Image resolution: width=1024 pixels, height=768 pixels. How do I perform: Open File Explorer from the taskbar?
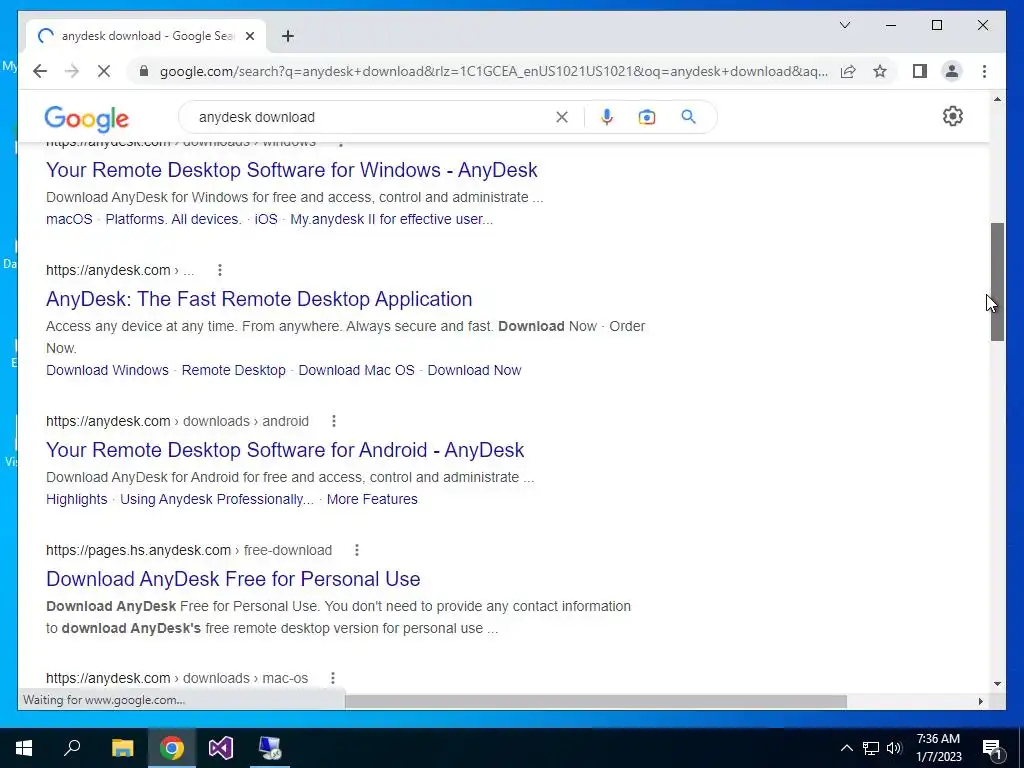[122, 748]
